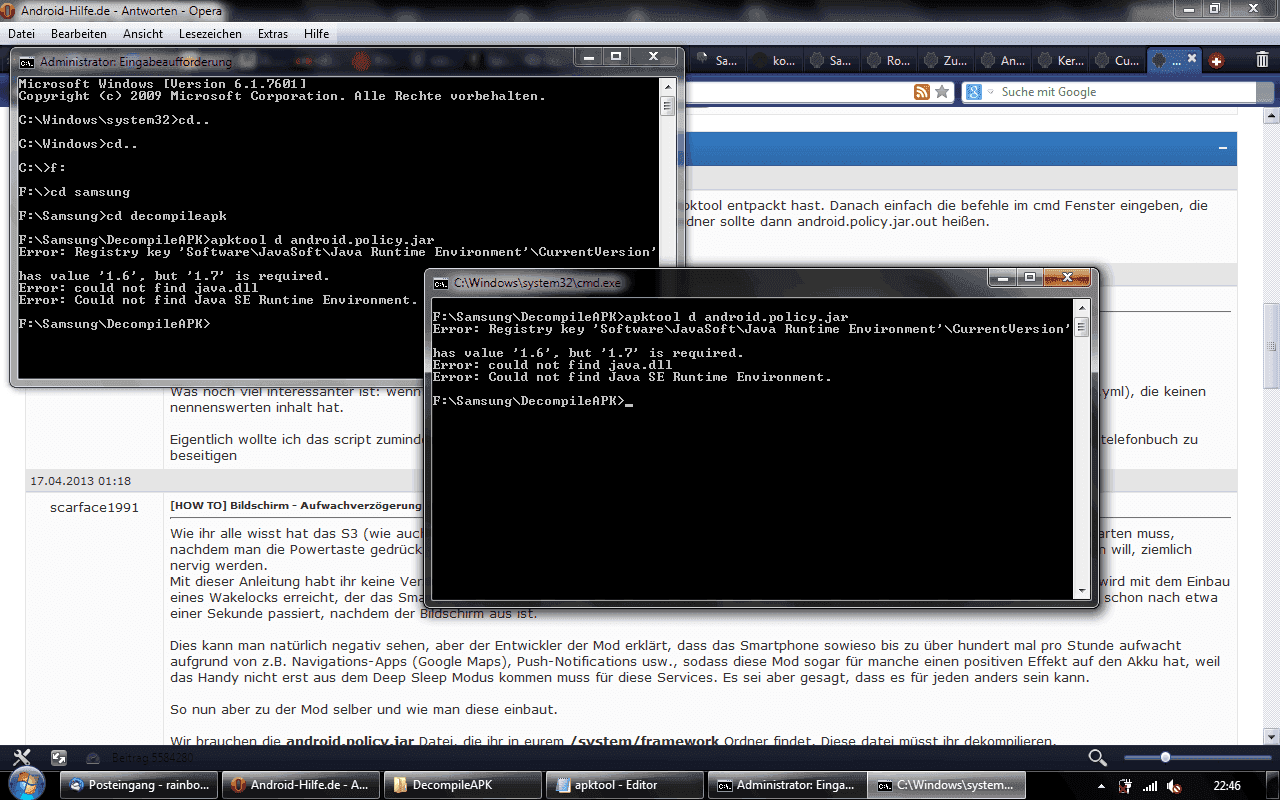Screen dimensions: 1280x800
Task: Click the zoom magnifier icon in status bar
Action: tap(1097, 758)
